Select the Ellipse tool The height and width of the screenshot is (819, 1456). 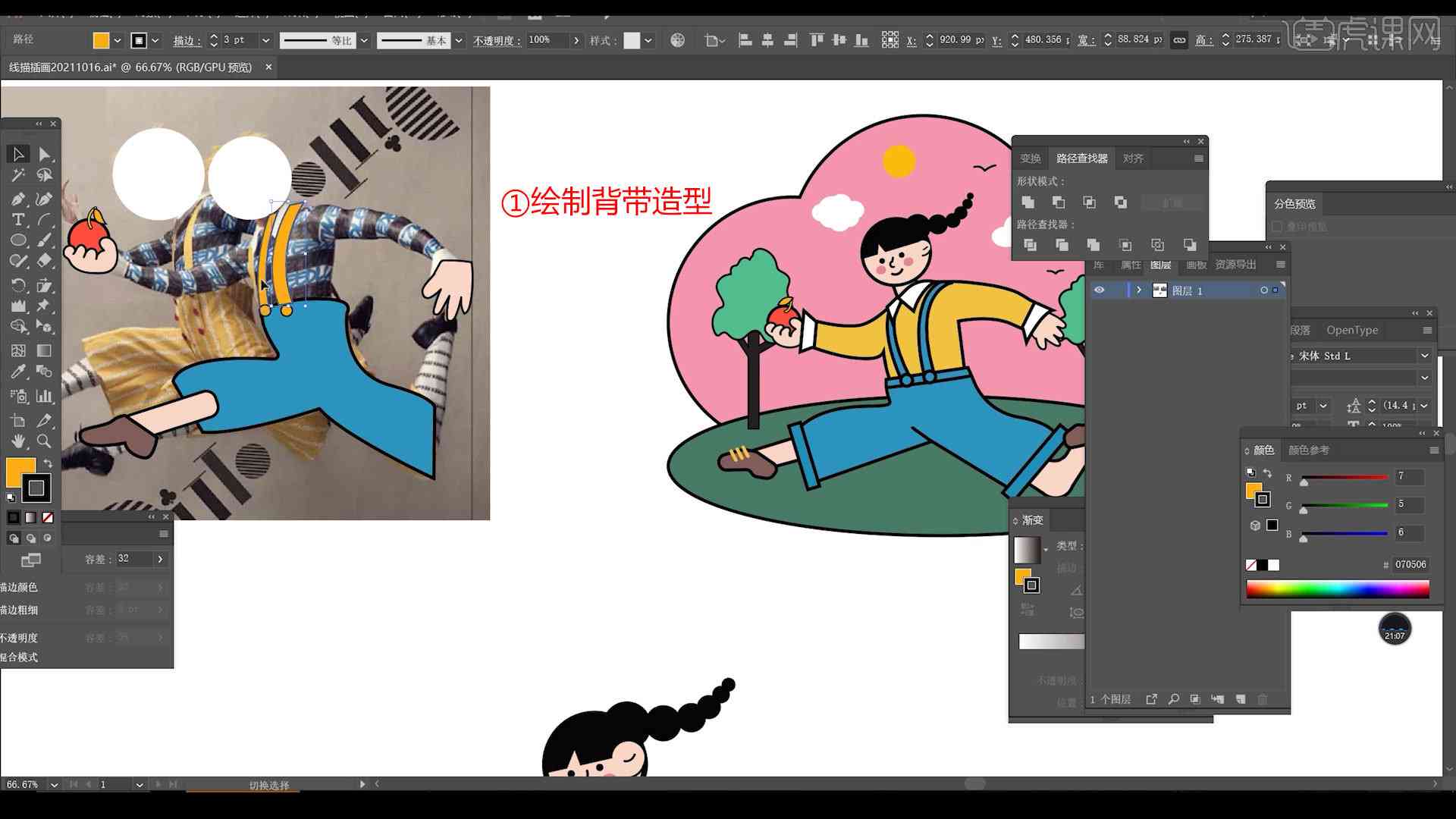click(18, 240)
